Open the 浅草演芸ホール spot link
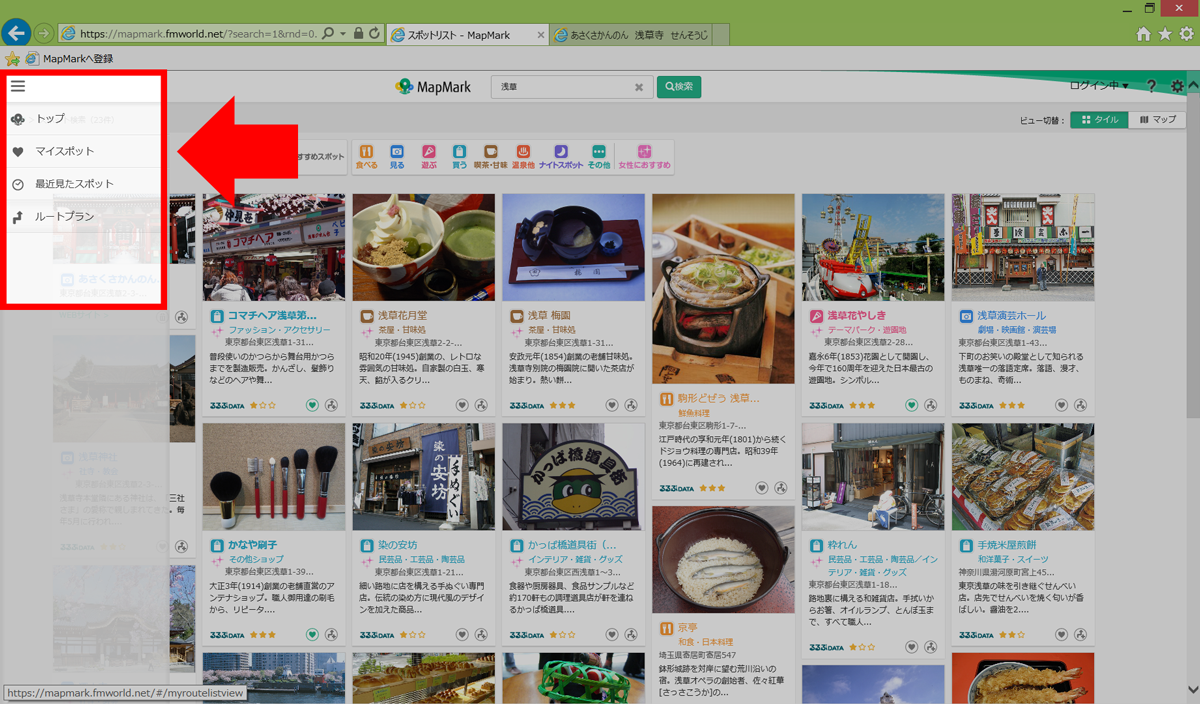 coord(1010,316)
